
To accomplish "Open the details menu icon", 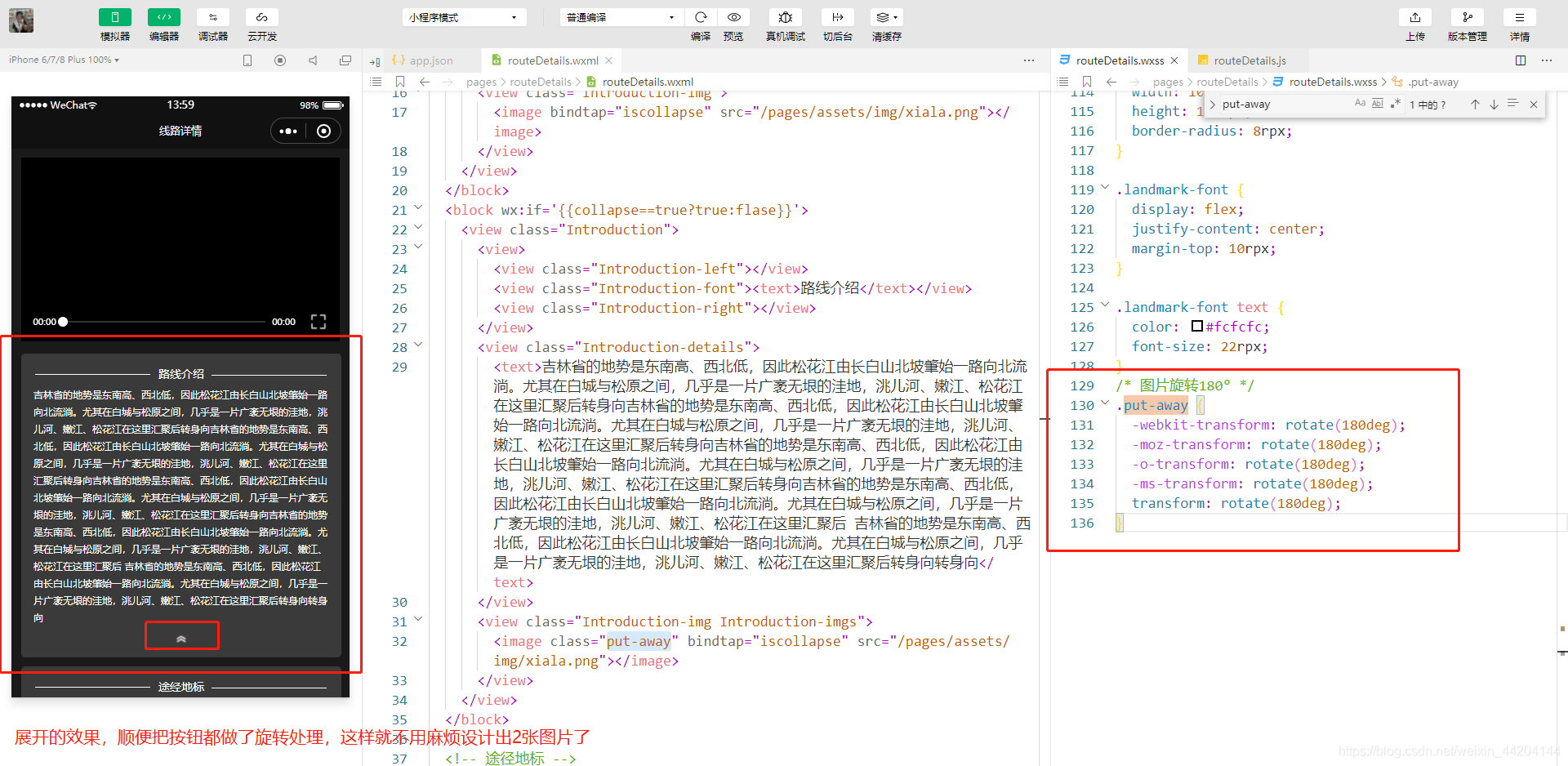I will click(x=1520, y=17).
